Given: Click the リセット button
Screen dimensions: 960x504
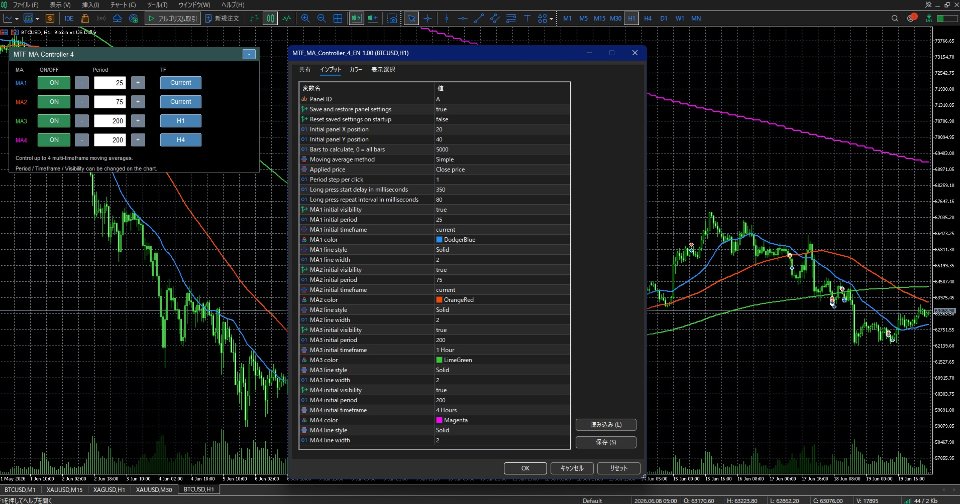Looking at the screenshot, I should click(x=618, y=468).
